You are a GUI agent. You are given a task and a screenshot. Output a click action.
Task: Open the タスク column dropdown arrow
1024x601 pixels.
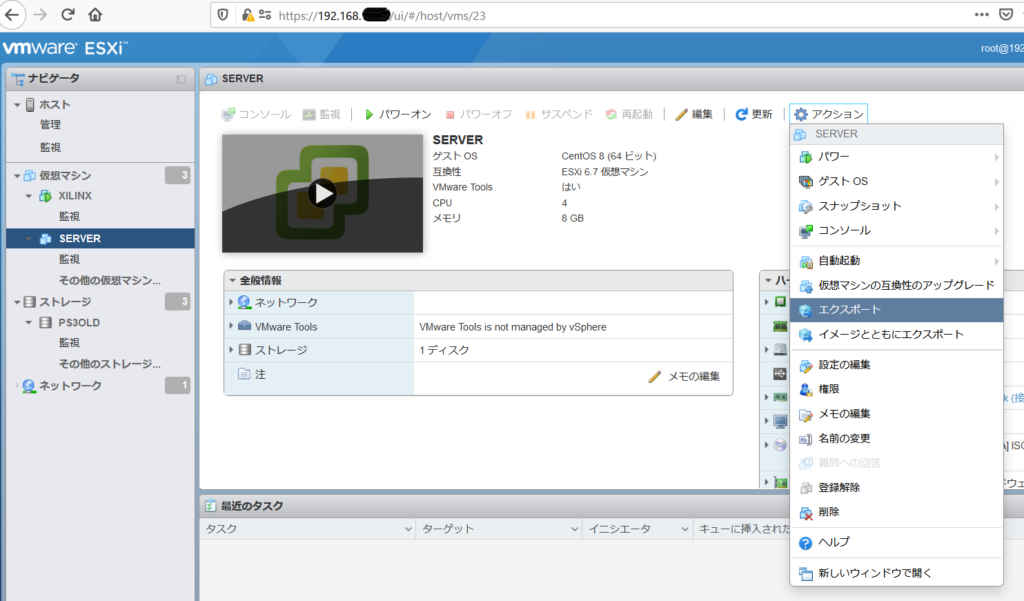pyautogui.click(x=407, y=529)
